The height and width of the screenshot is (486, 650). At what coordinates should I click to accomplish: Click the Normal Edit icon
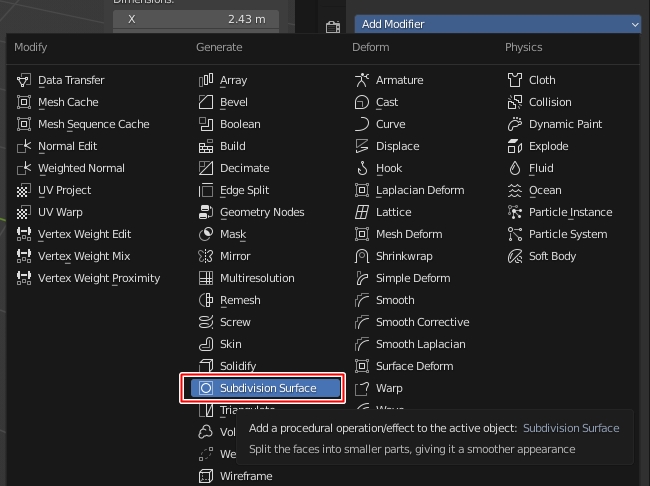24,146
